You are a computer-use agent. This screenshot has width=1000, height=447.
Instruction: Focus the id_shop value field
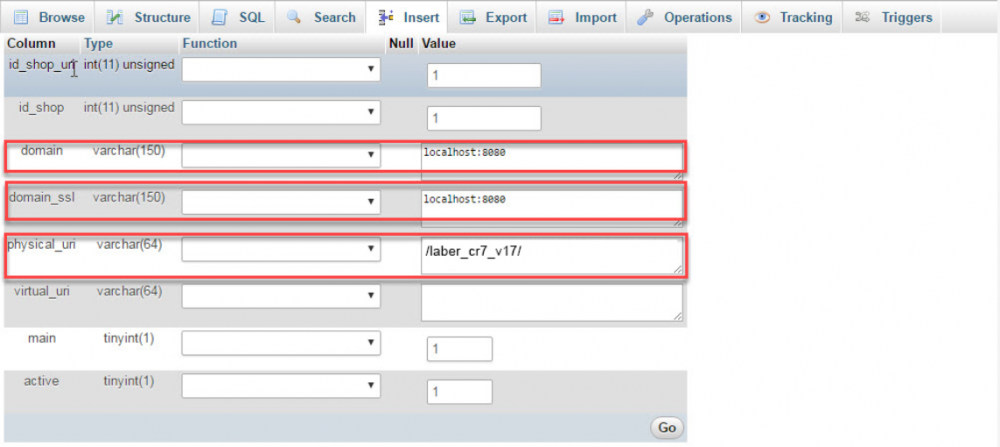484,119
